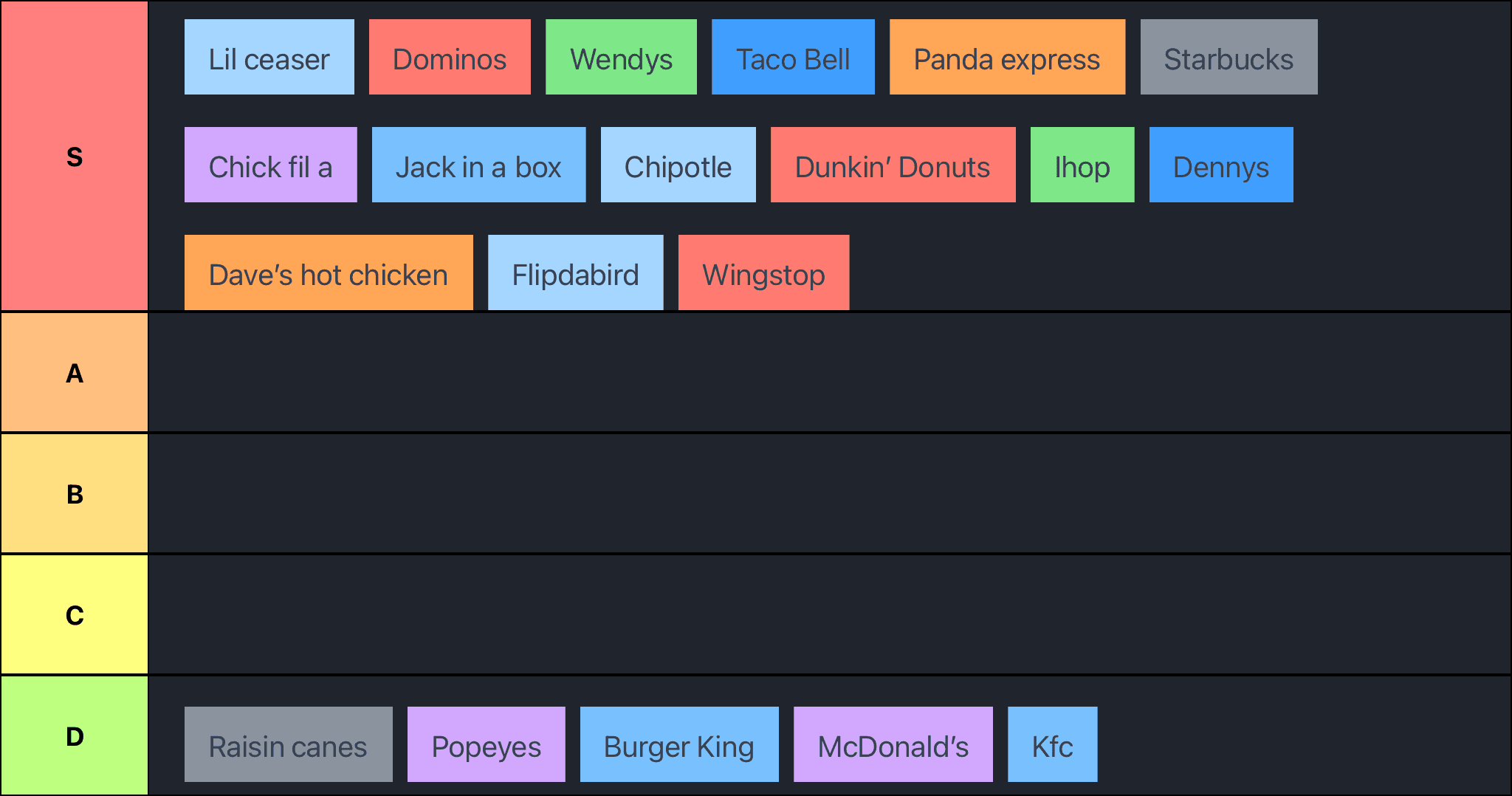The height and width of the screenshot is (796, 1512).
Task: Click the S tier label
Action: pos(74,157)
